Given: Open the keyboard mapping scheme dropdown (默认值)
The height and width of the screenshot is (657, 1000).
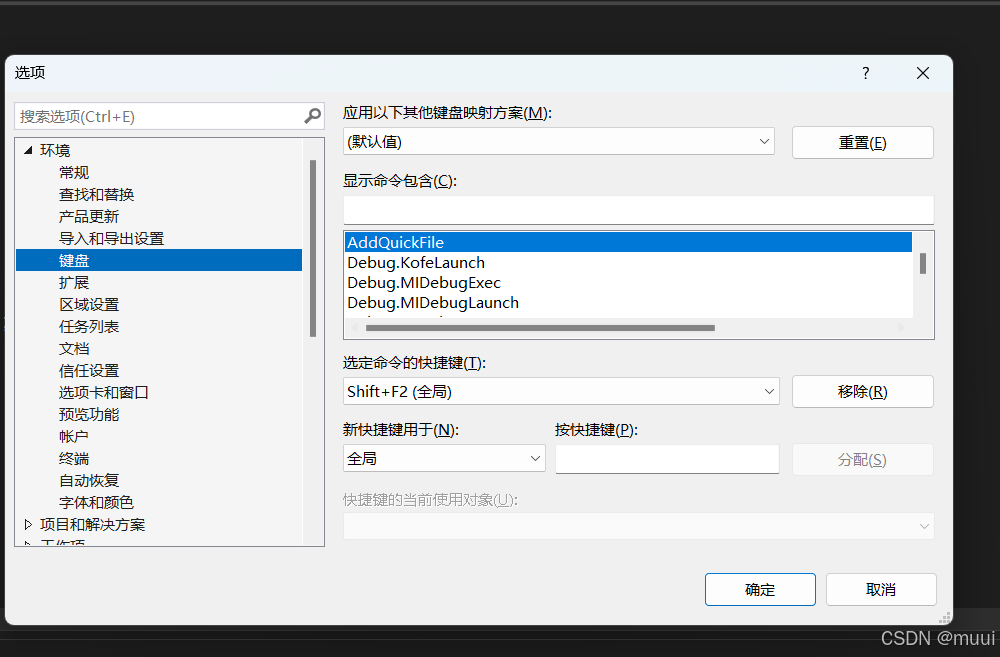Looking at the screenshot, I should (559, 142).
